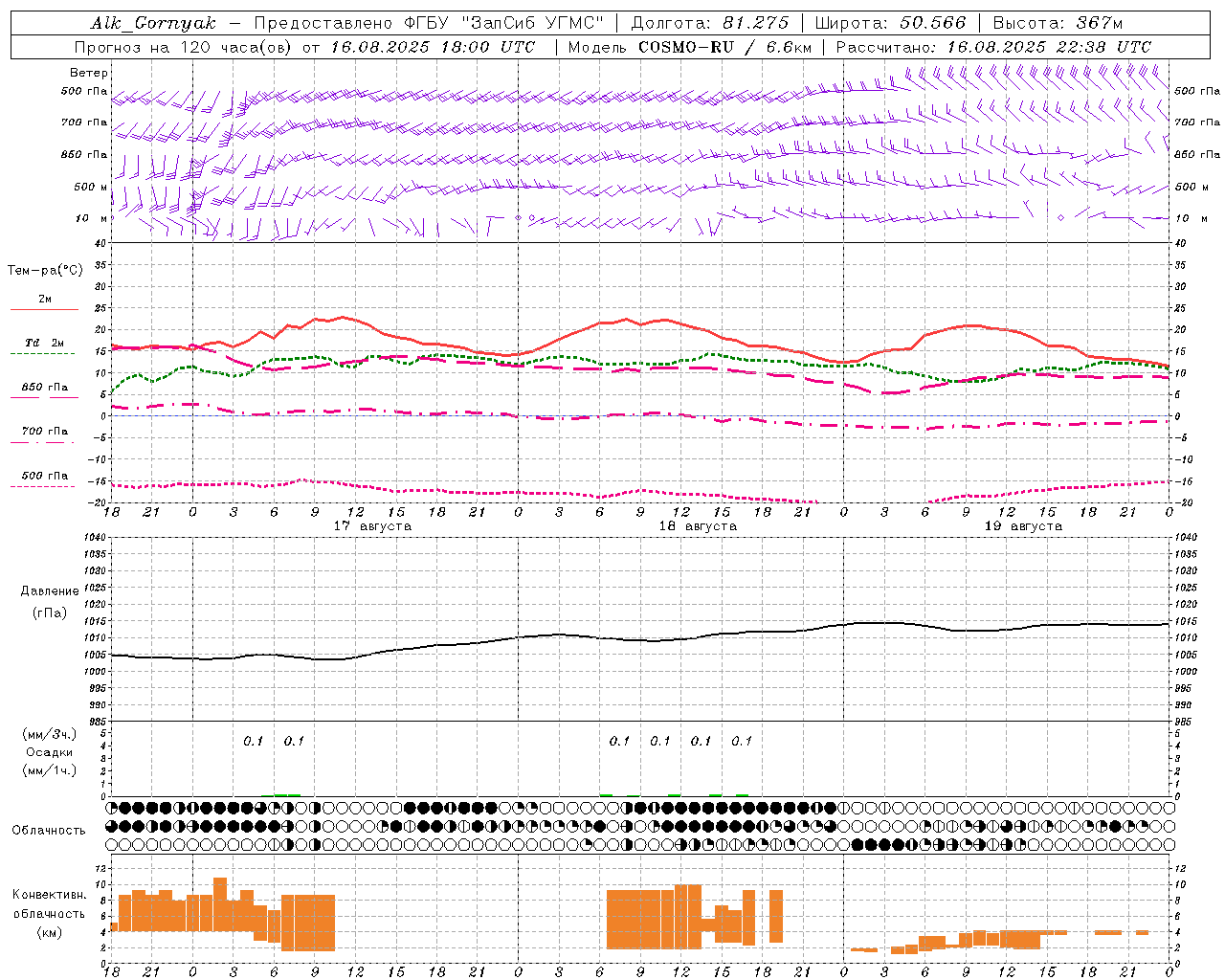
Task: Click the date label 17 августа
Action: point(372,526)
